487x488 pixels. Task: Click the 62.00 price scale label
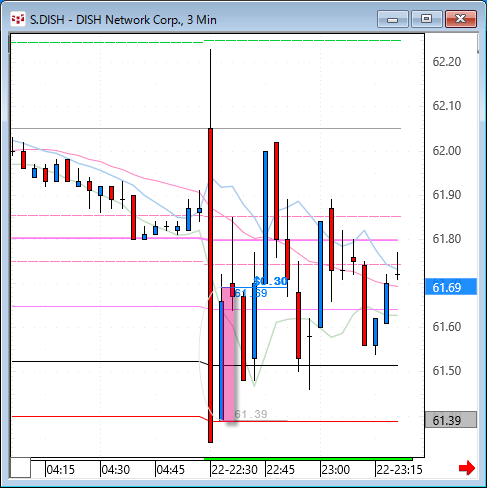(447, 151)
